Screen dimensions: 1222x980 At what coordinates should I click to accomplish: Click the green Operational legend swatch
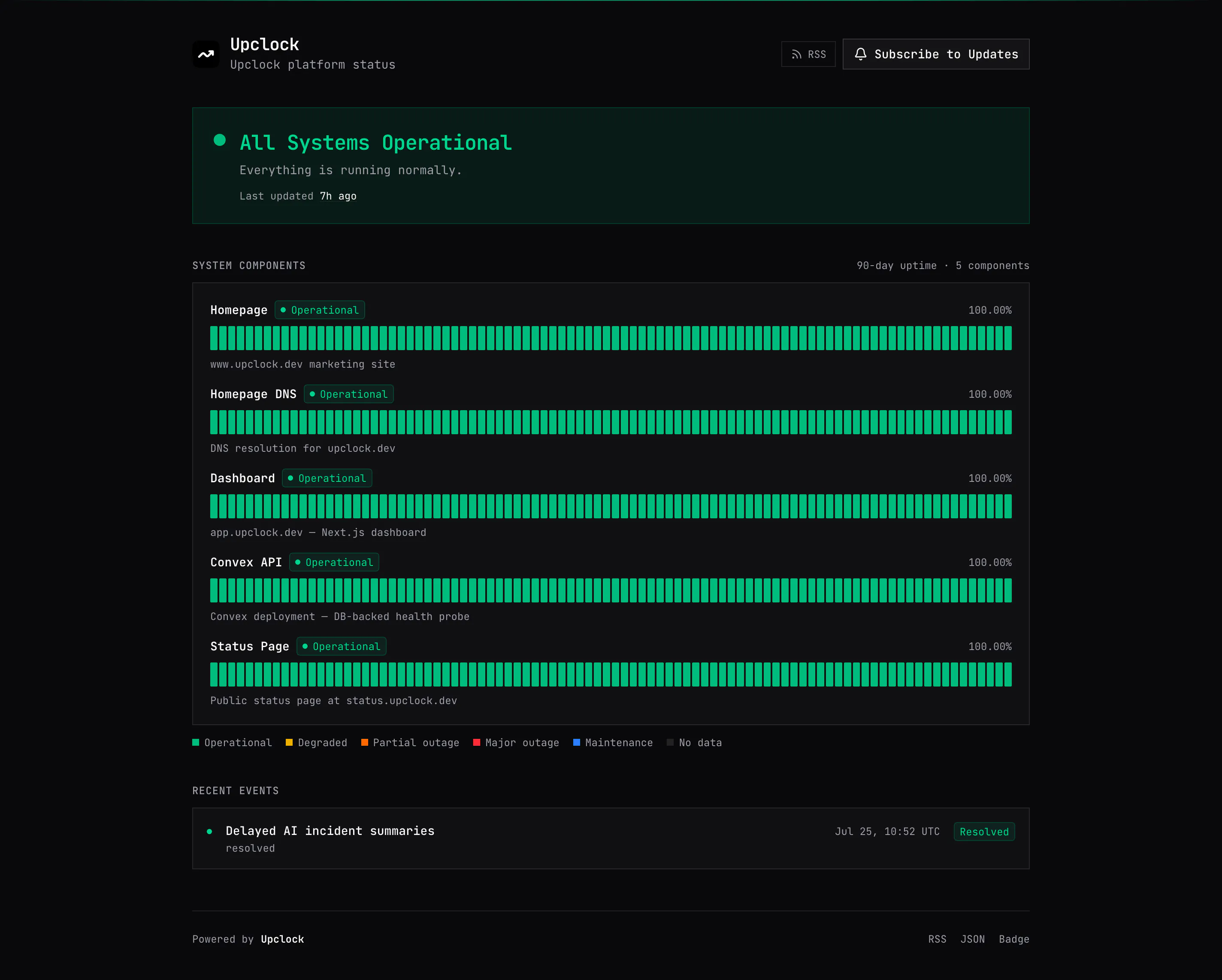(x=196, y=743)
